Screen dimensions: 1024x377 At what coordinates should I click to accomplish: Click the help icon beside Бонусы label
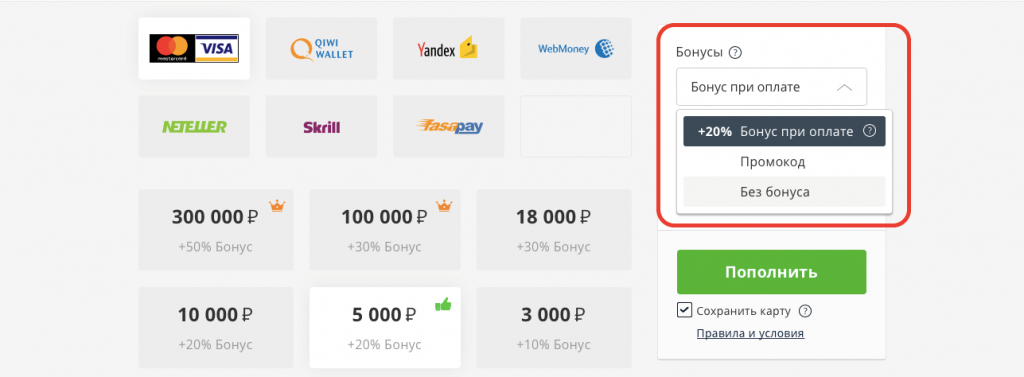[735, 53]
